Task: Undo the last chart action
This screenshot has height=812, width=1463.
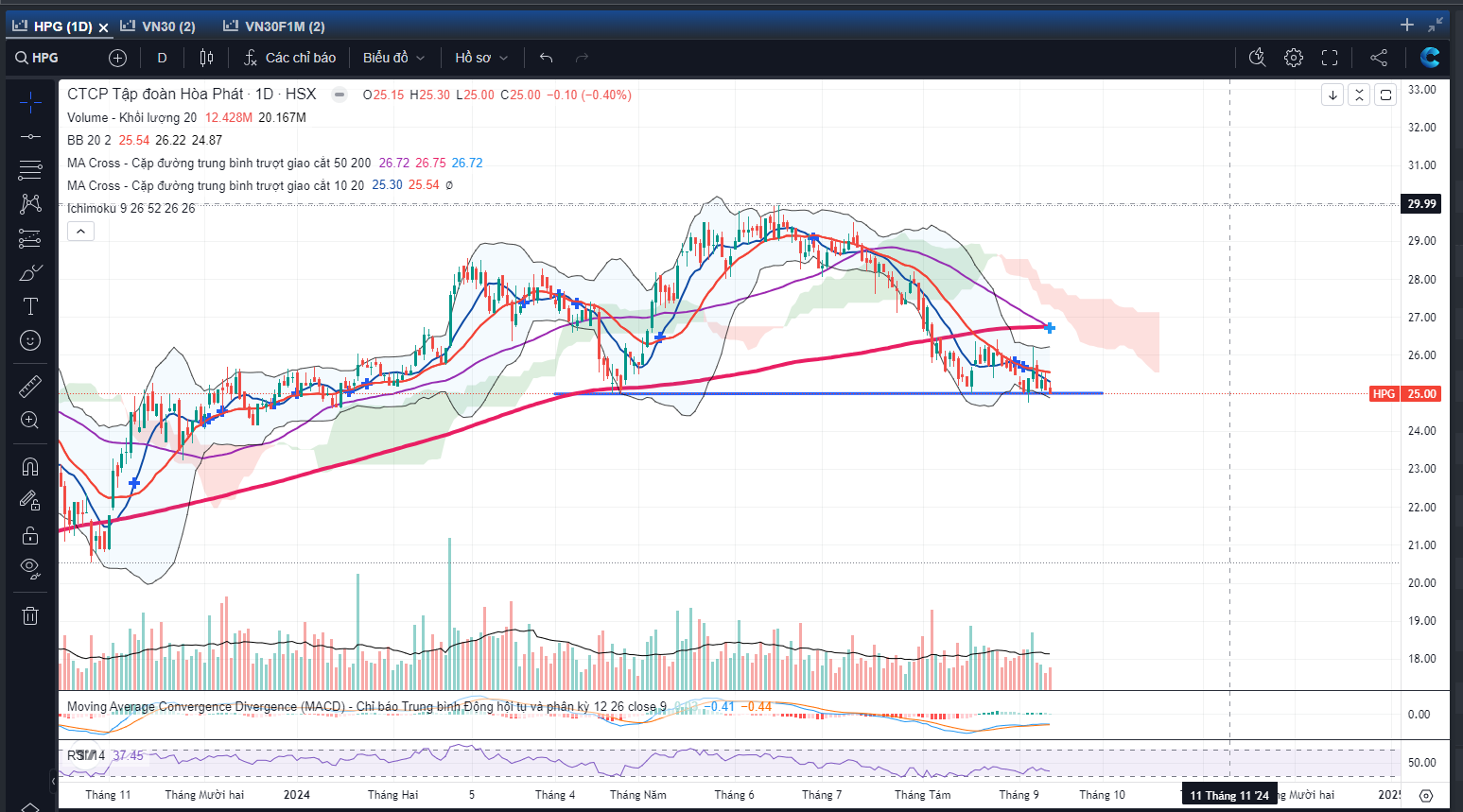Action: pos(546,58)
